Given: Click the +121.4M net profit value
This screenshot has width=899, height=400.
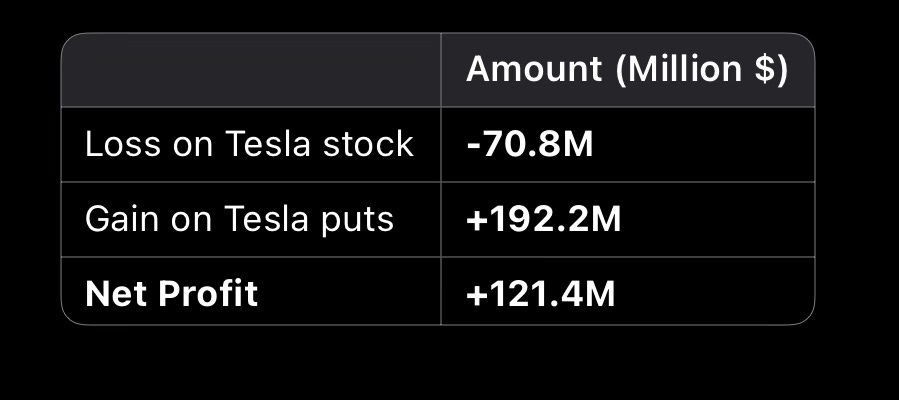Looking at the screenshot, I should point(541,295).
